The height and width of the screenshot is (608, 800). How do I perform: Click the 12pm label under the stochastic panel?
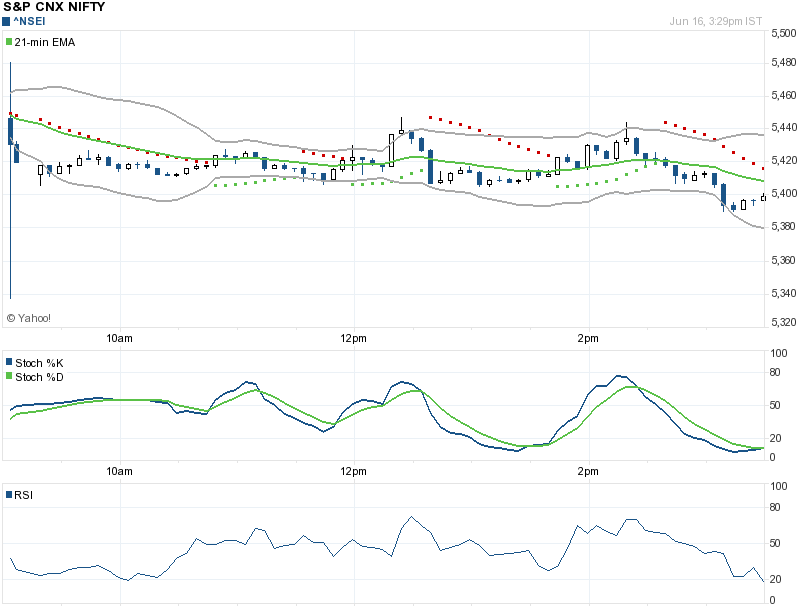pyautogui.click(x=353, y=469)
